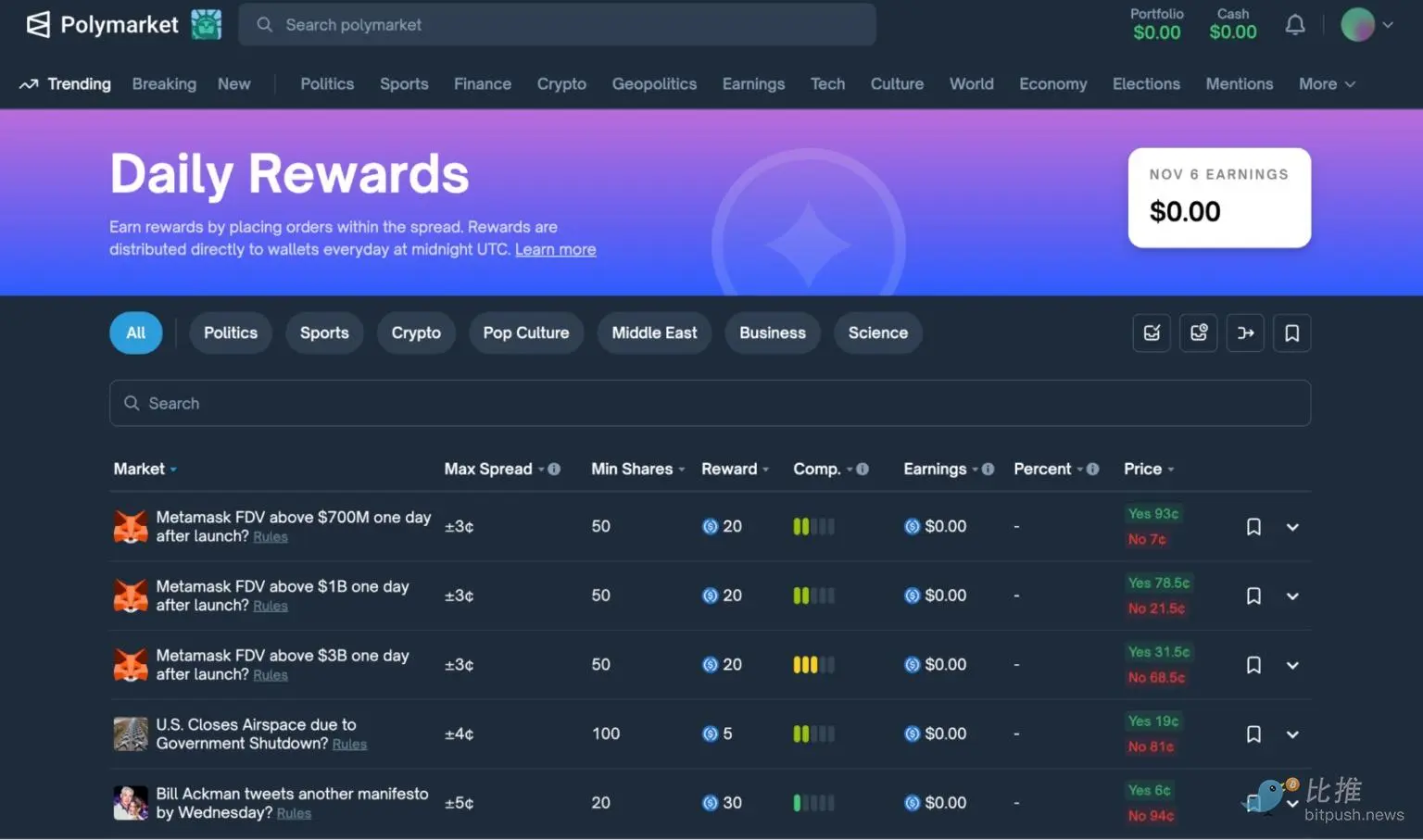Expand the Metamask FDV above $700M row
Screen dimensions: 1423x840
coord(1292,528)
